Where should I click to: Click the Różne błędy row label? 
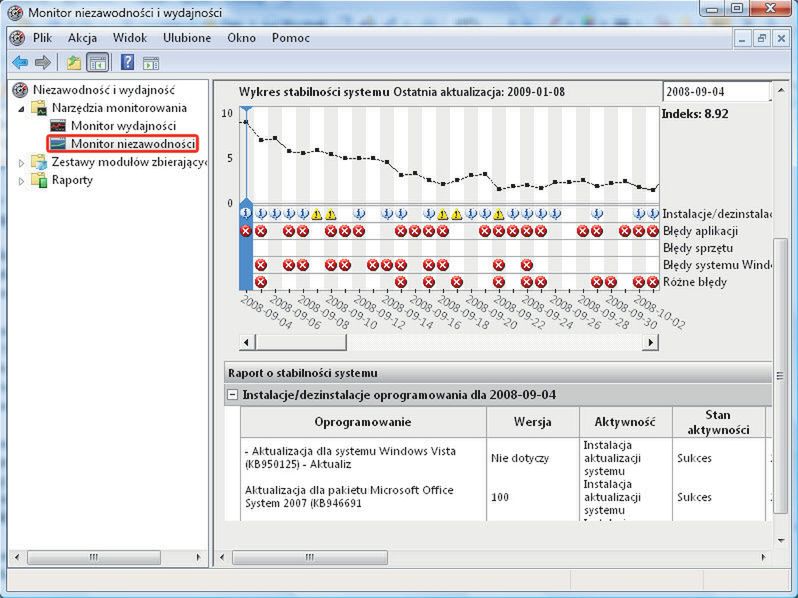(695, 282)
